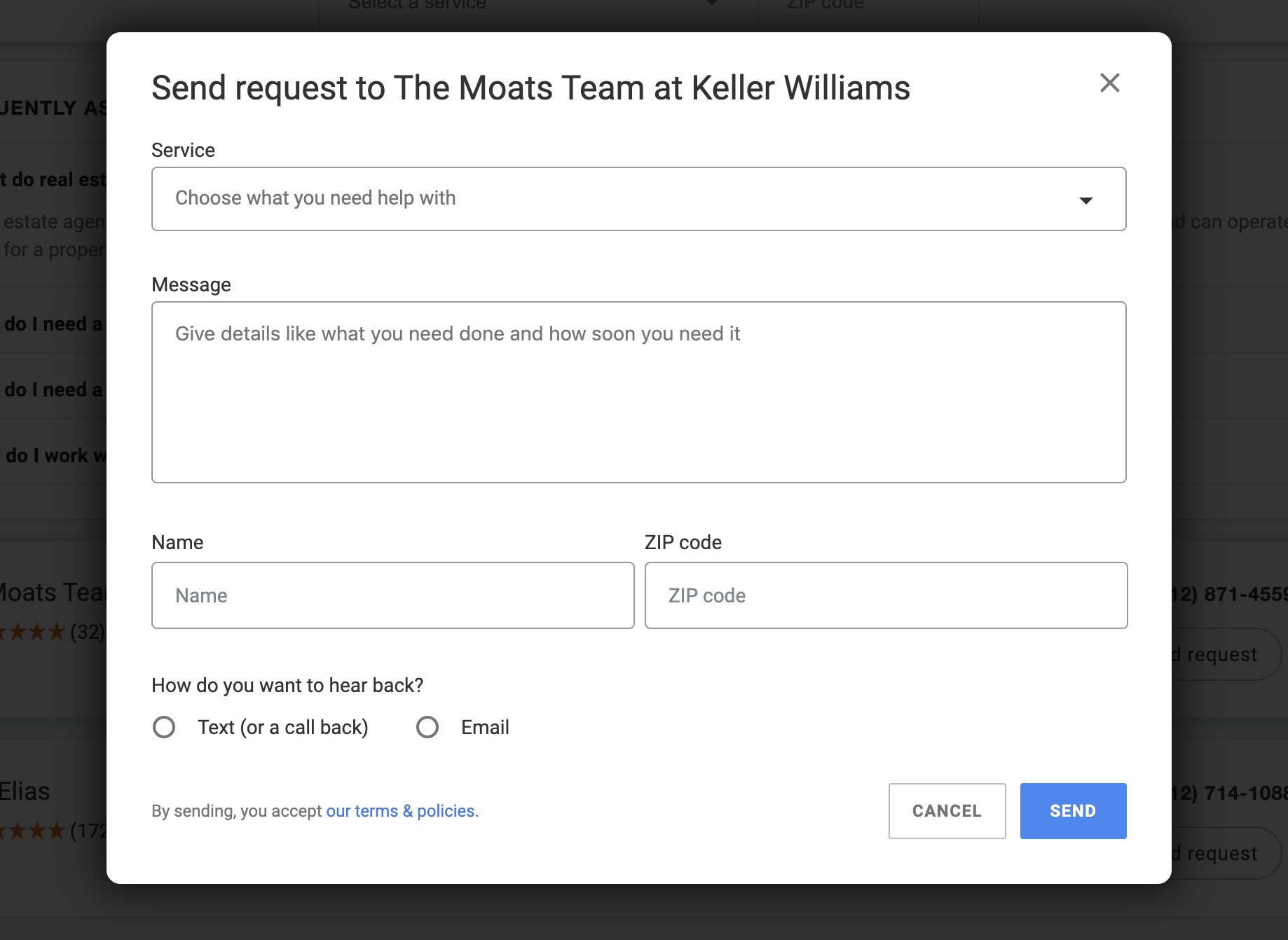The image size is (1288, 940).
Task: Select how you want to hear back
Action: 287,685
